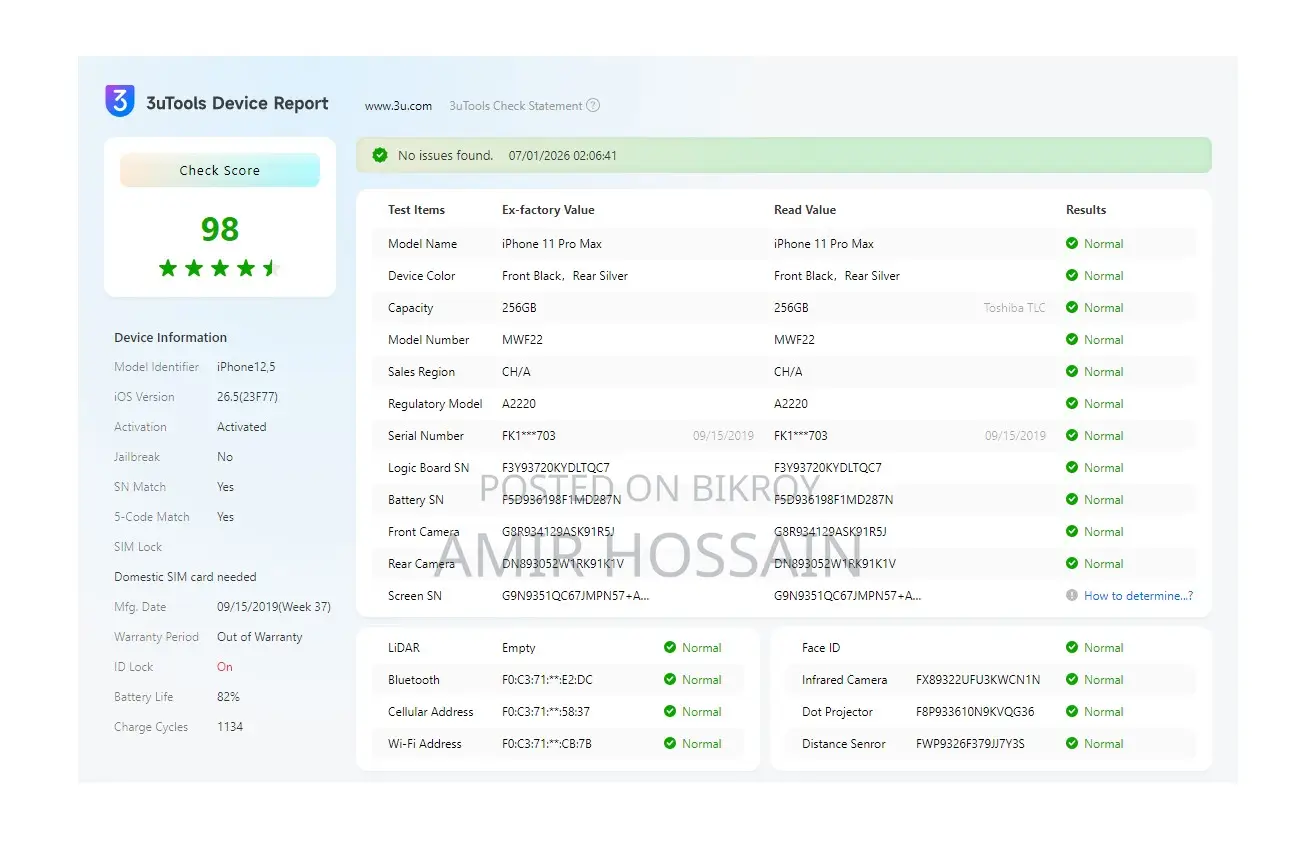
Task: Click the green check beside No issues found
Action: (x=380, y=155)
